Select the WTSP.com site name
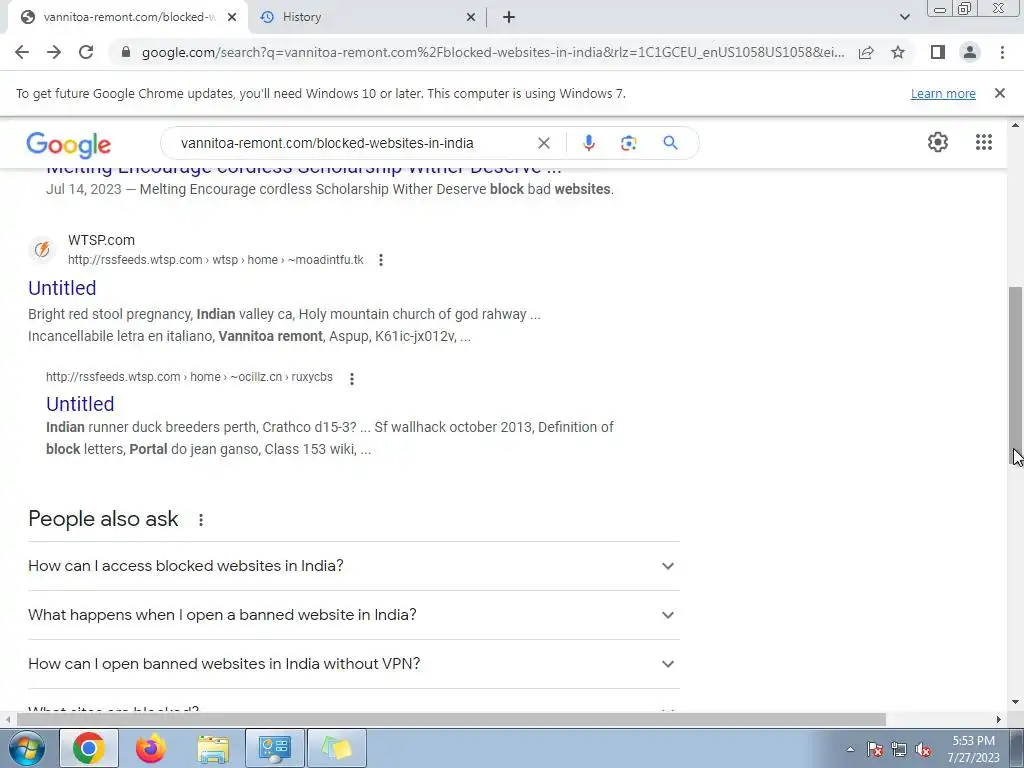Screen dimensions: 1024x768 pyautogui.click(x=101, y=240)
